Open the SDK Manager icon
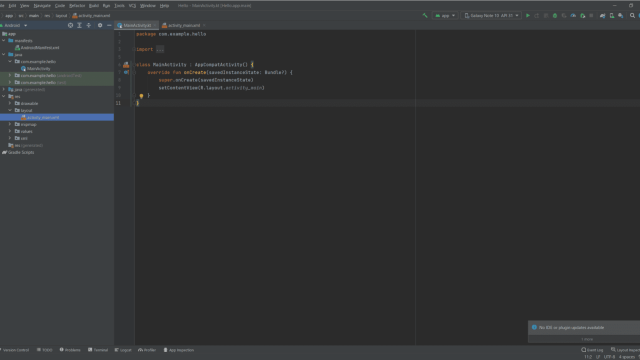The width and height of the screenshot is (640, 360). coord(620,16)
